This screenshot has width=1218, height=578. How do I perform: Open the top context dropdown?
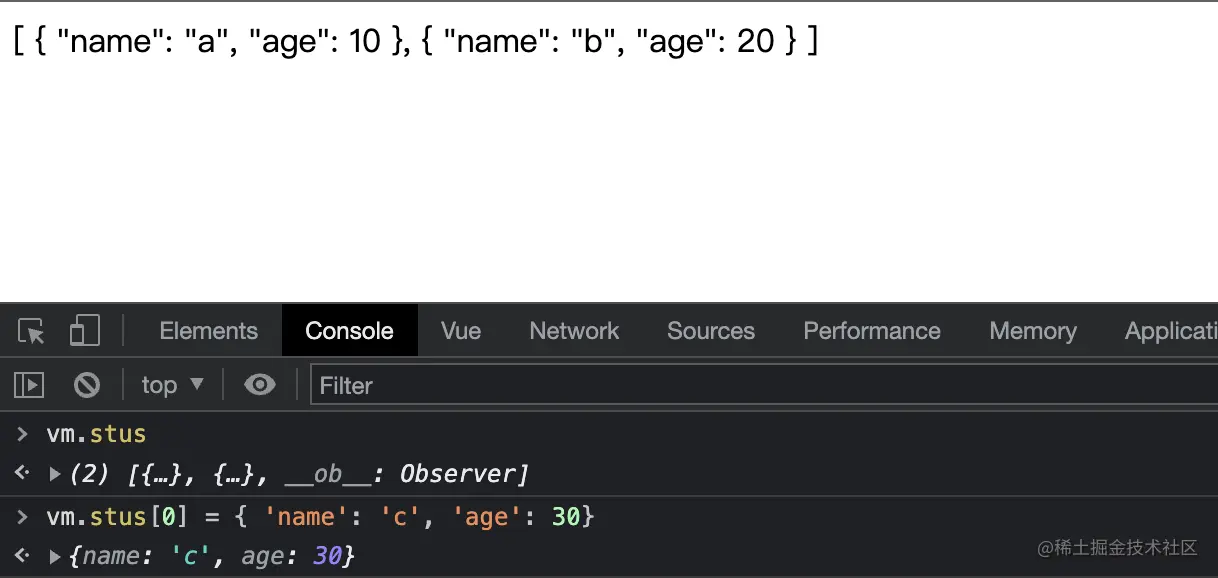(172, 385)
